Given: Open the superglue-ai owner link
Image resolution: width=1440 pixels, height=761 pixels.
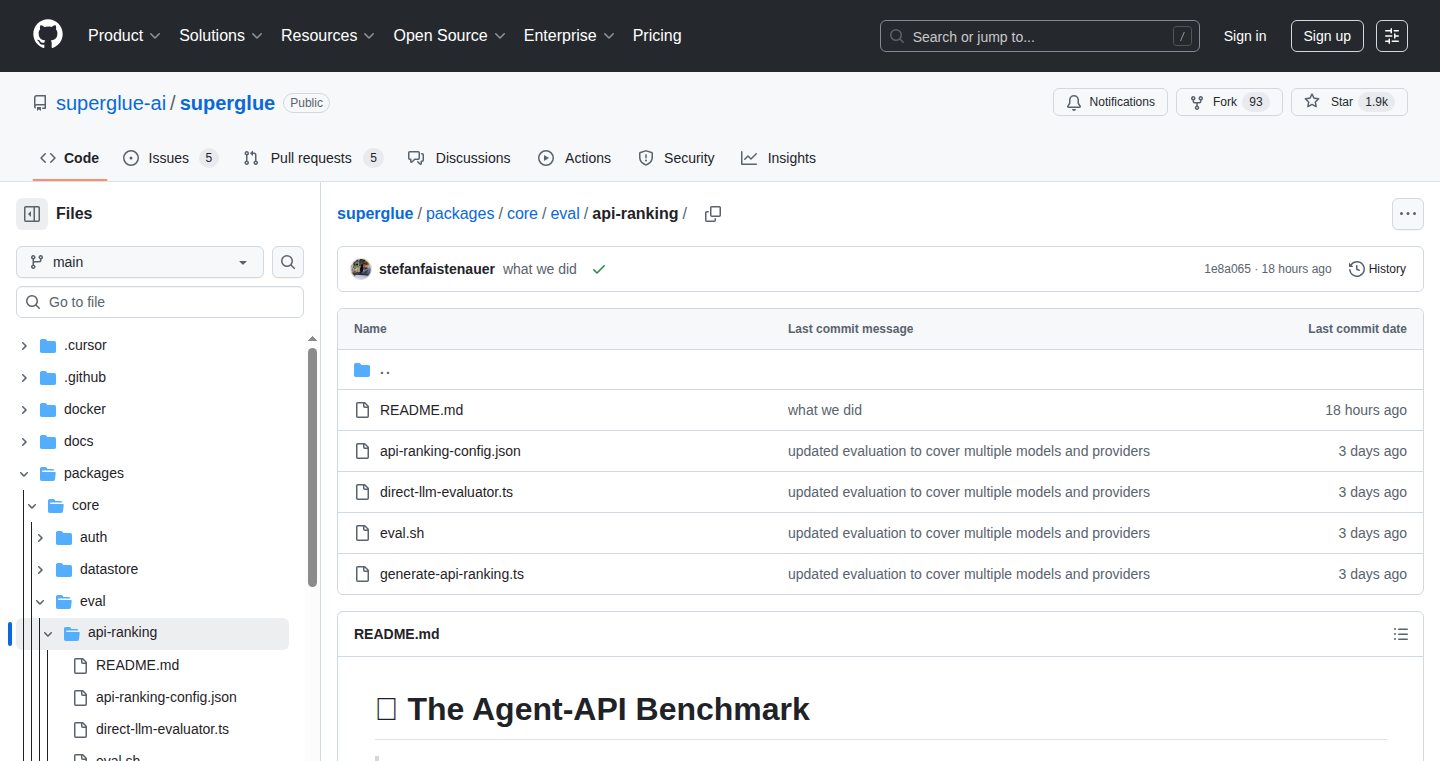Looking at the screenshot, I should coord(111,103).
